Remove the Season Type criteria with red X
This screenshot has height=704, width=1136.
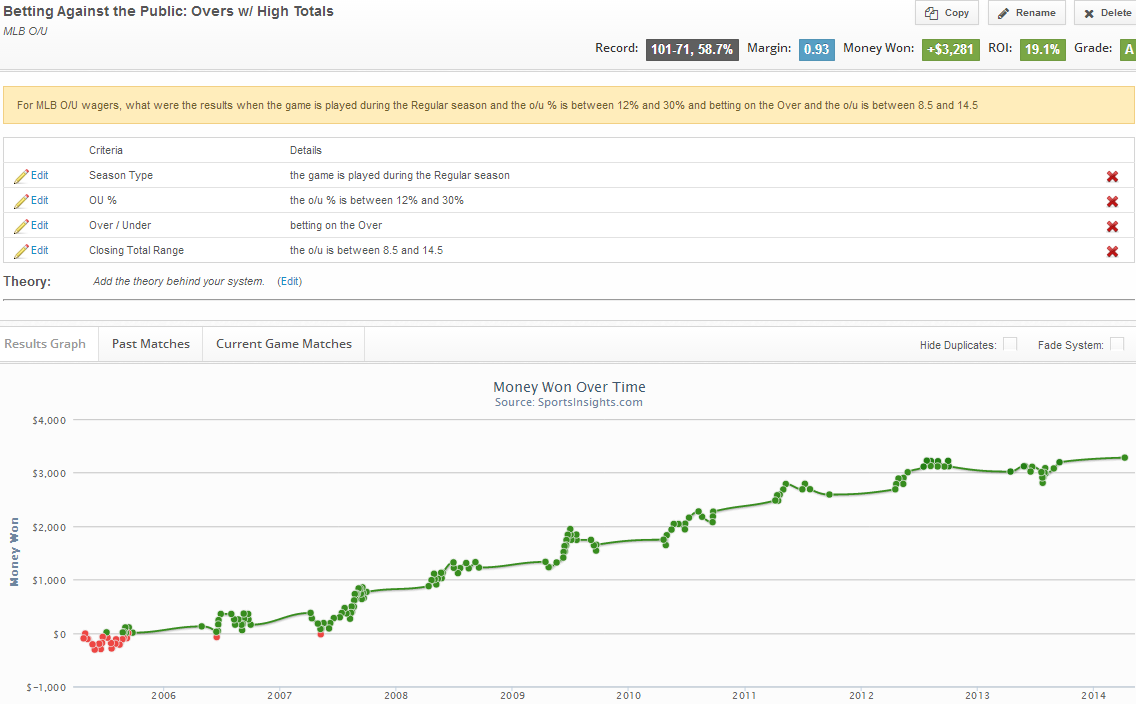point(1112,176)
